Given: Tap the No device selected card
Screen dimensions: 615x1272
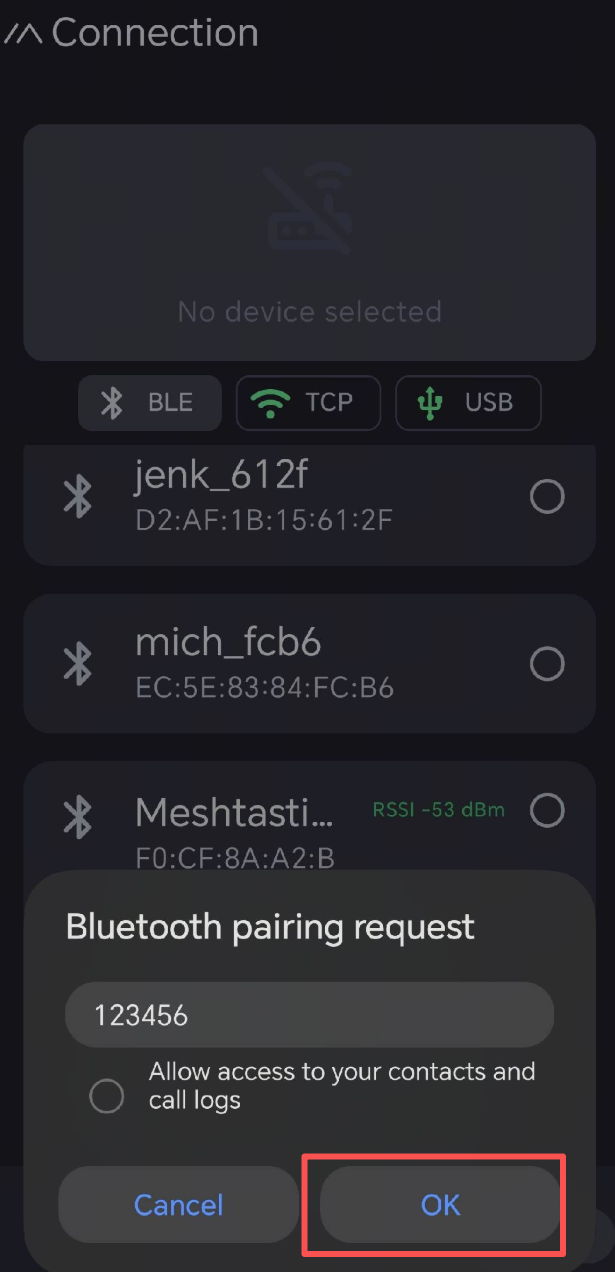Looking at the screenshot, I should coord(309,242).
